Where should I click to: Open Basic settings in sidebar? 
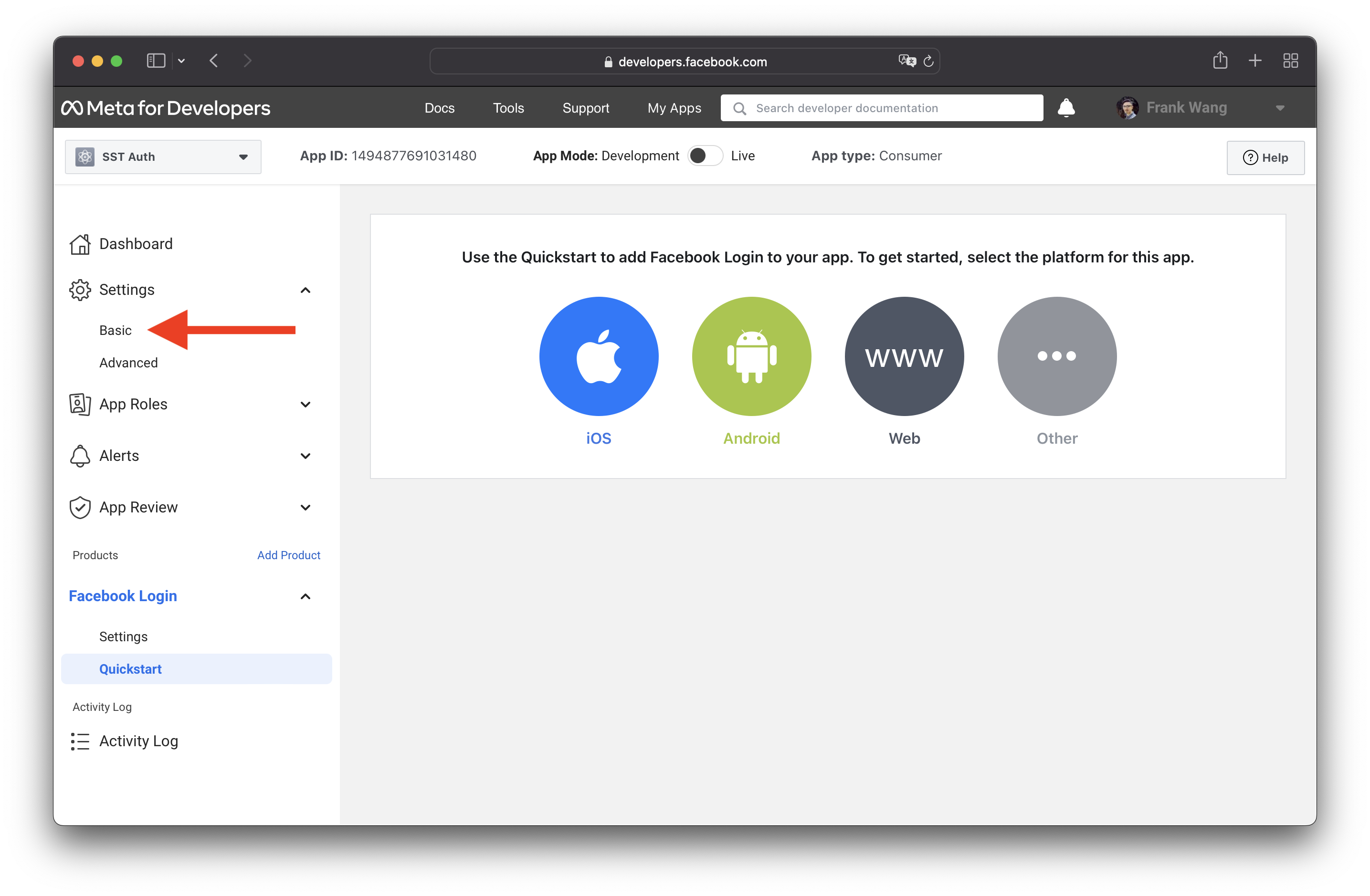coord(115,330)
